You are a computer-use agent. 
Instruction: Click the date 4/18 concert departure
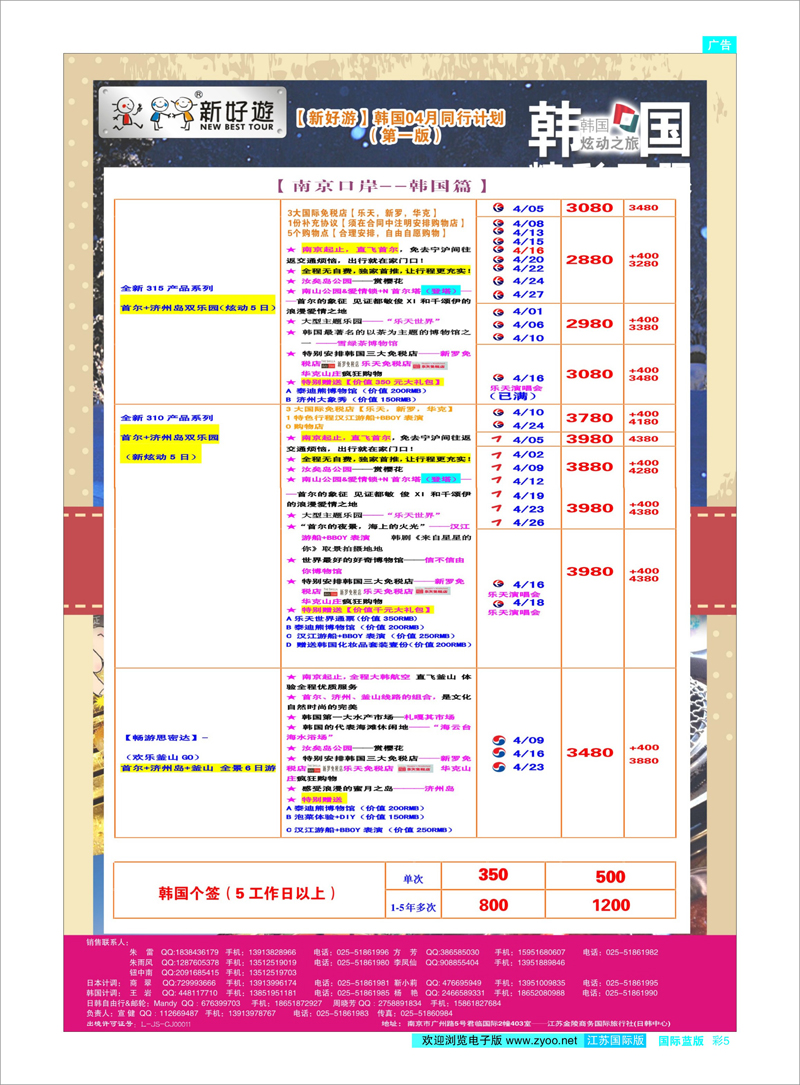pos(528,603)
